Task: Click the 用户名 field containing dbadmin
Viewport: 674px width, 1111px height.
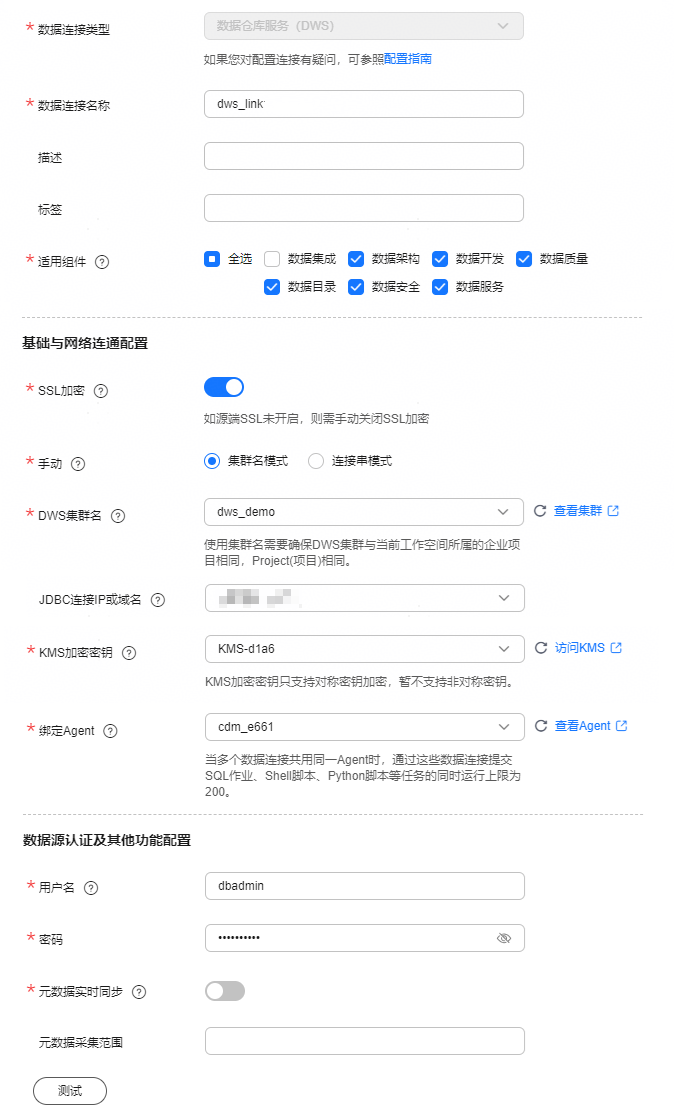Action: (x=364, y=886)
